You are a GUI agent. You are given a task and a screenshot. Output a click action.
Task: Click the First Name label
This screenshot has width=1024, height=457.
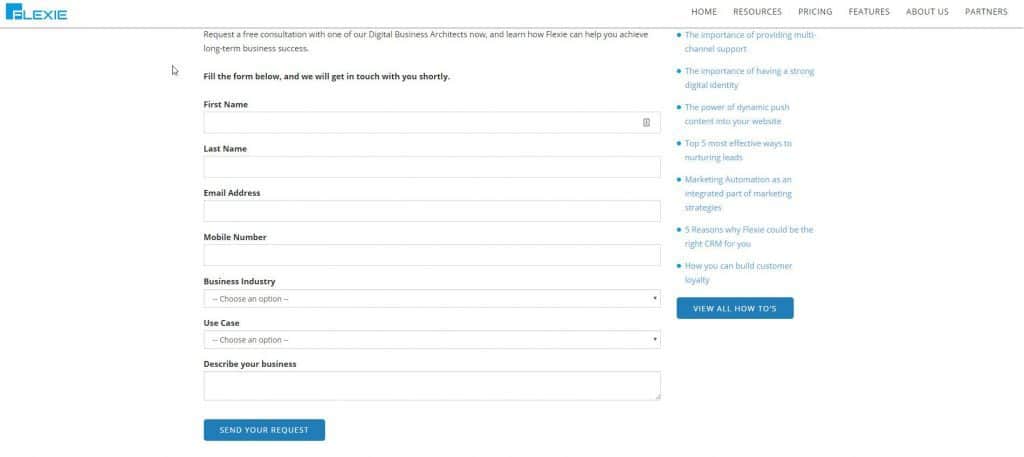click(x=225, y=104)
